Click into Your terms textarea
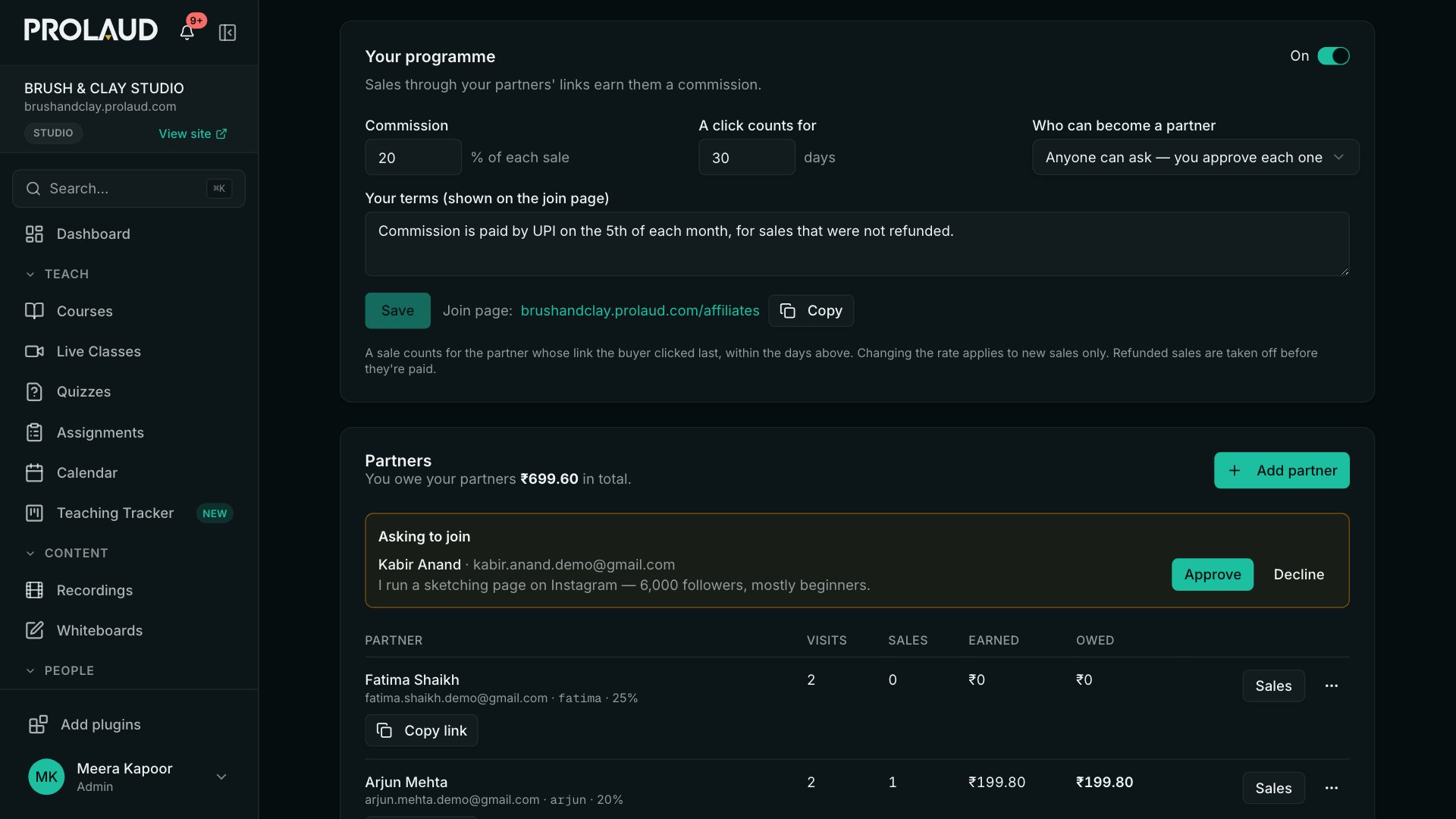Screen dimensions: 1456x819 tap(857, 243)
